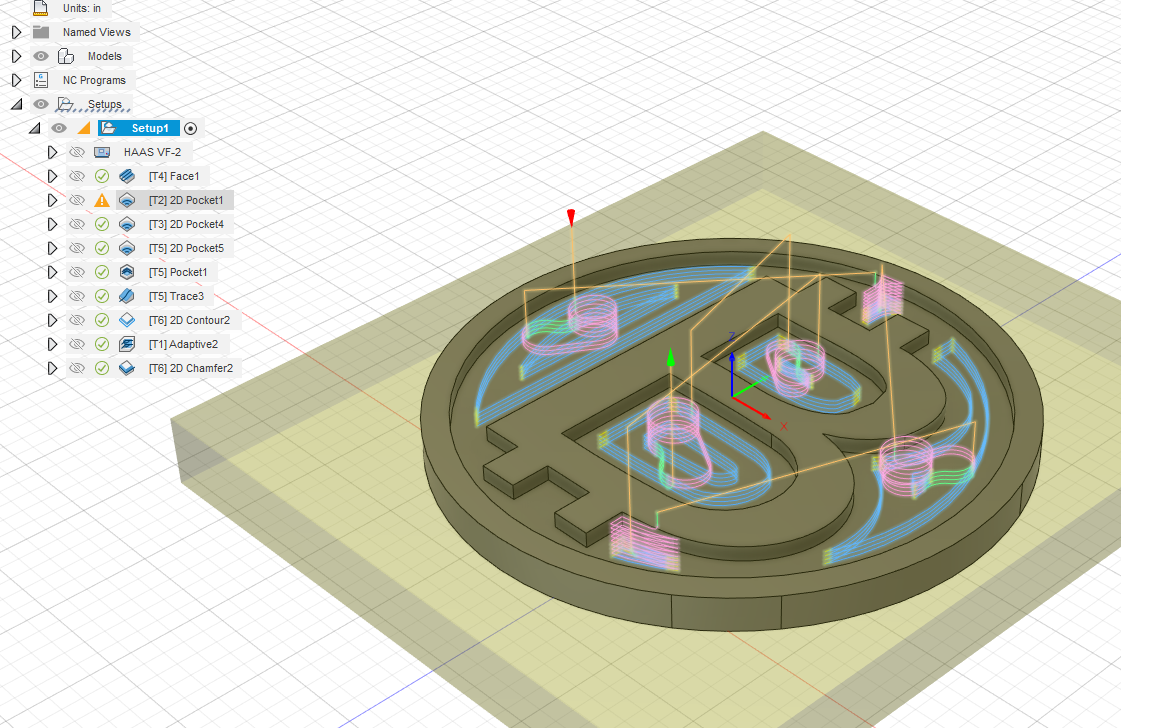Expand the [T5] Trace3 operation
The height and width of the screenshot is (728, 1152).
(x=51, y=296)
